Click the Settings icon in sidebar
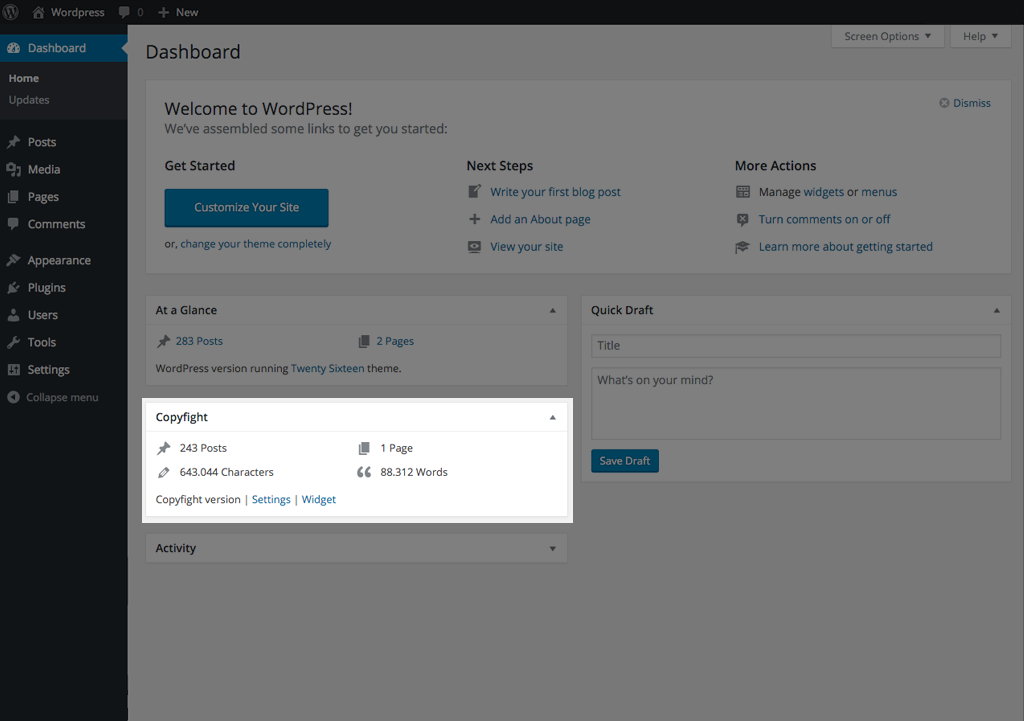This screenshot has width=1024, height=721. coord(13,370)
